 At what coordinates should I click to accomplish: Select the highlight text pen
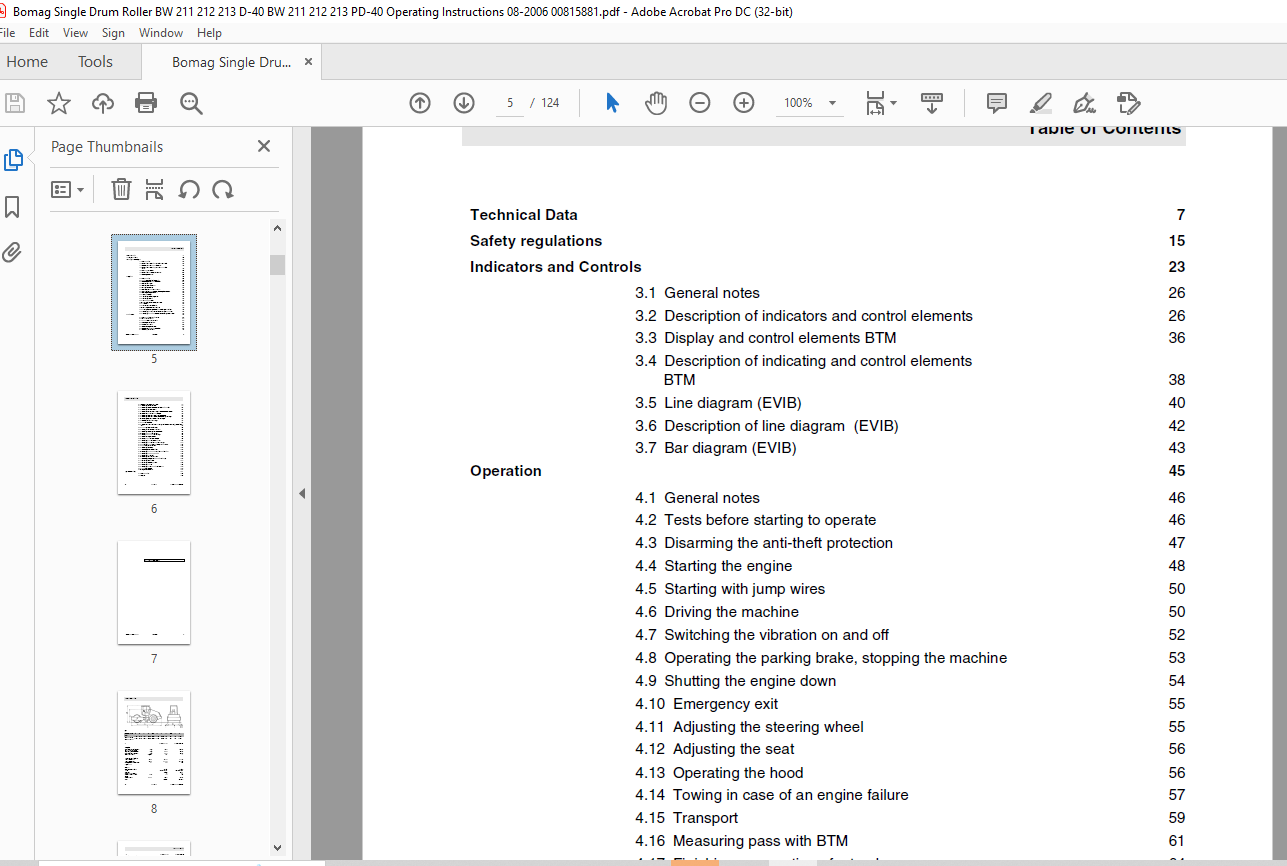1041,103
